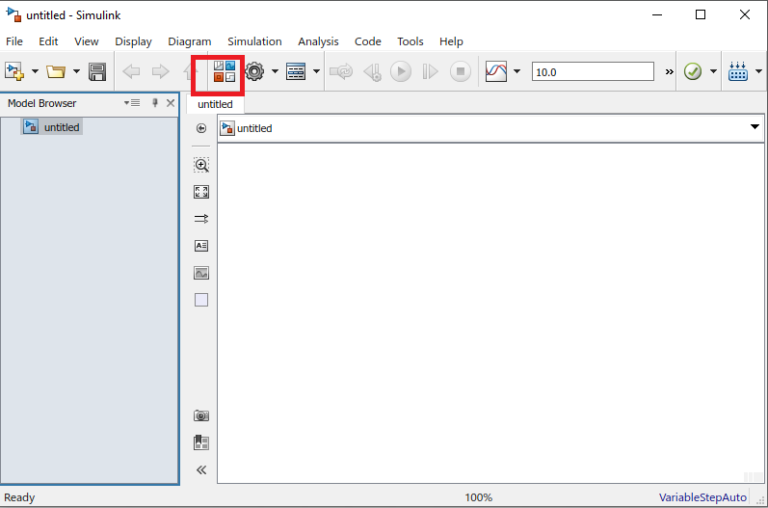
Task: Expand the gear icon dropdown arrow
Action: 275,72
